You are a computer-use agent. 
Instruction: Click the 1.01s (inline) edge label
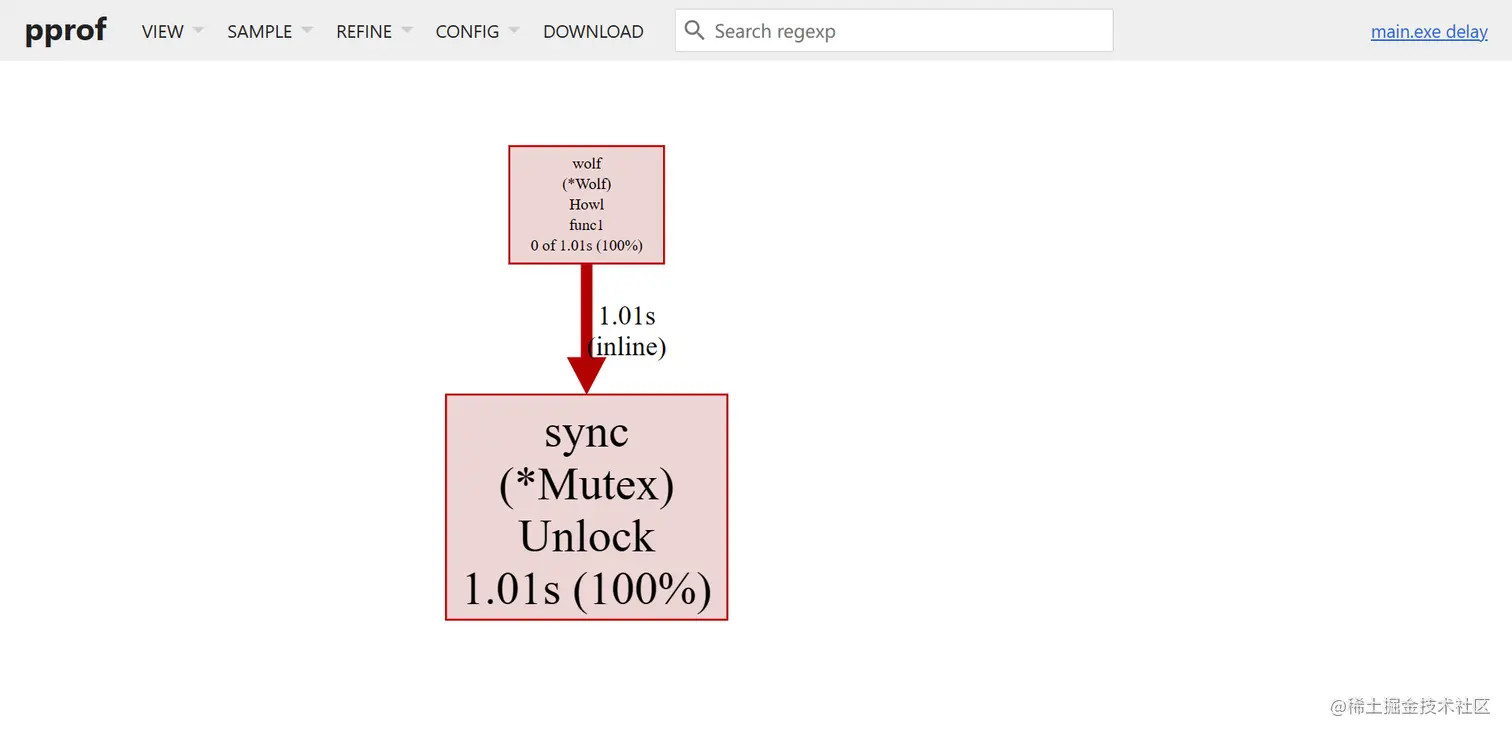[x=627, y=331]
